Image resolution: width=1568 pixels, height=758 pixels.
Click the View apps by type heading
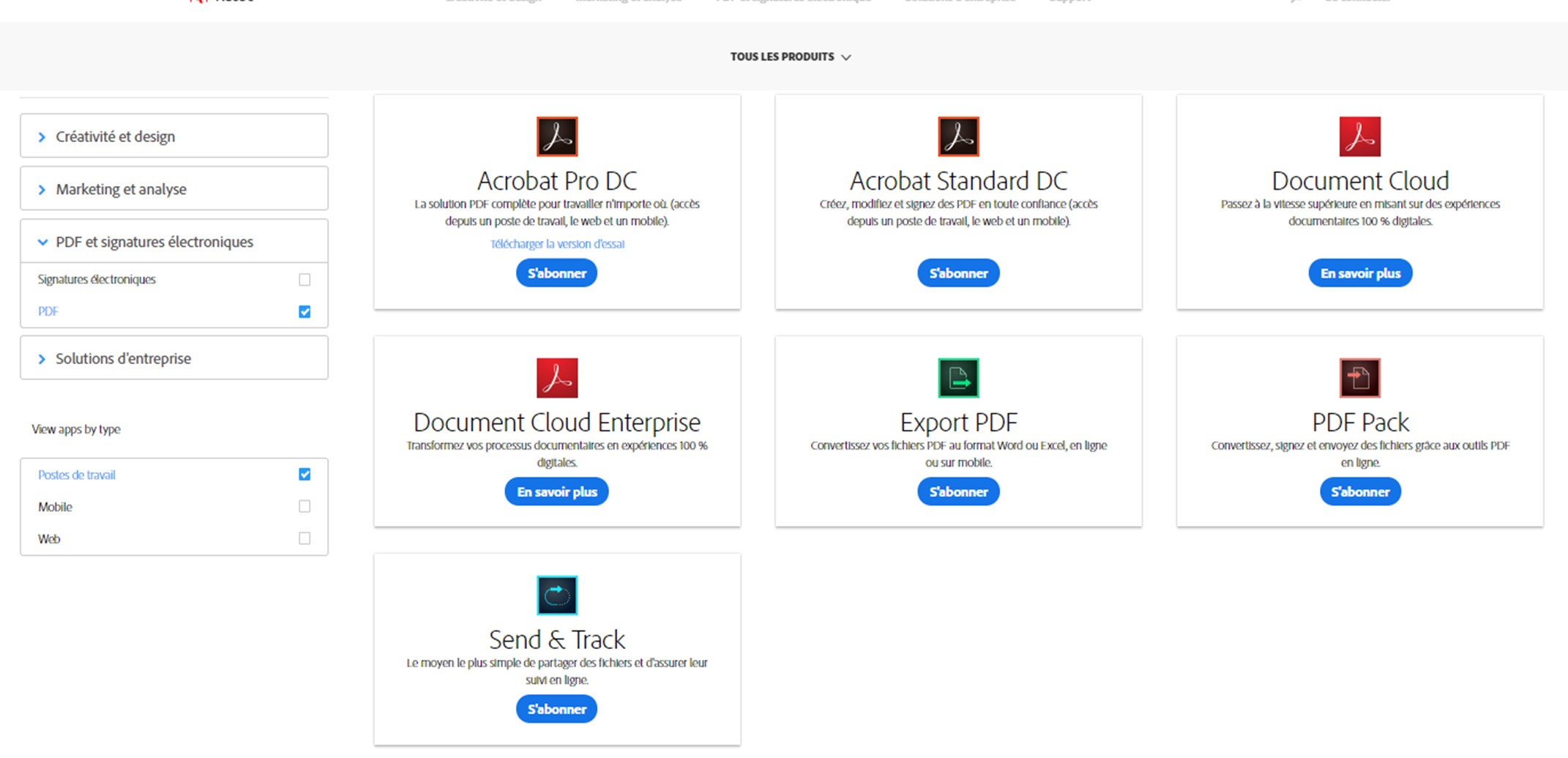(x=76, y=429)
